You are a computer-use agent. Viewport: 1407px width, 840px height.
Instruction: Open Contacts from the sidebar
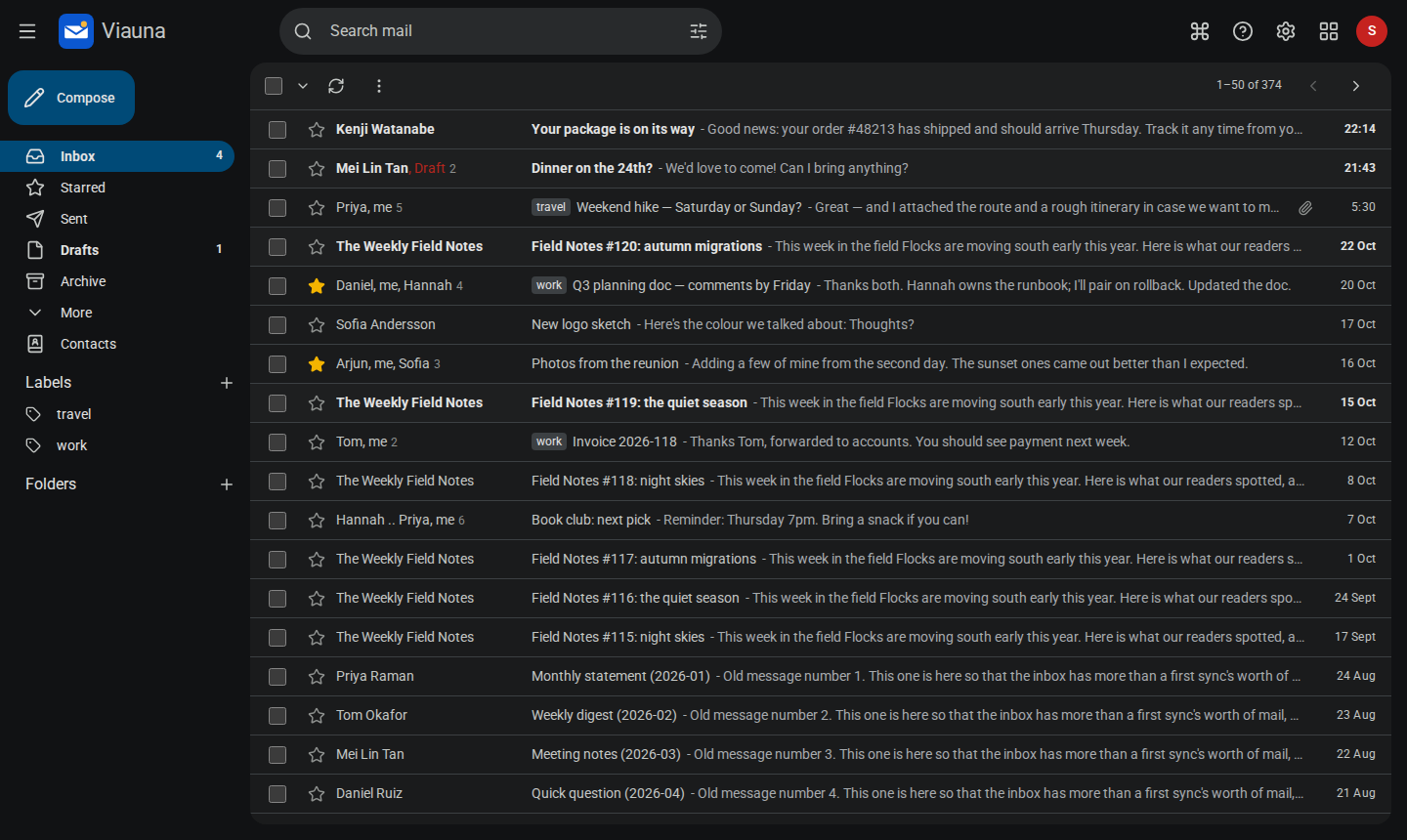click(117, 344)
